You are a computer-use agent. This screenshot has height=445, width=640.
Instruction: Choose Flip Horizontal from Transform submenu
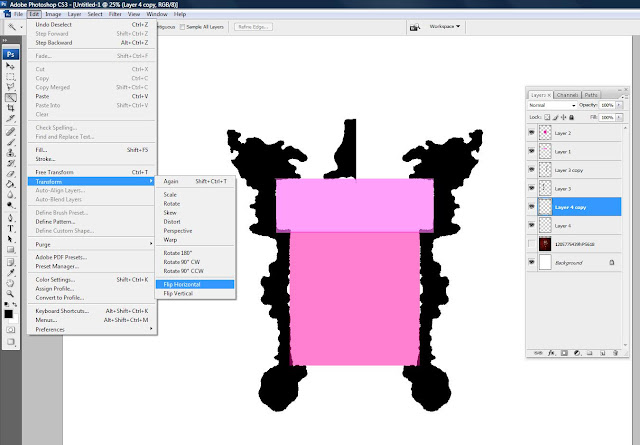point(195,284)
